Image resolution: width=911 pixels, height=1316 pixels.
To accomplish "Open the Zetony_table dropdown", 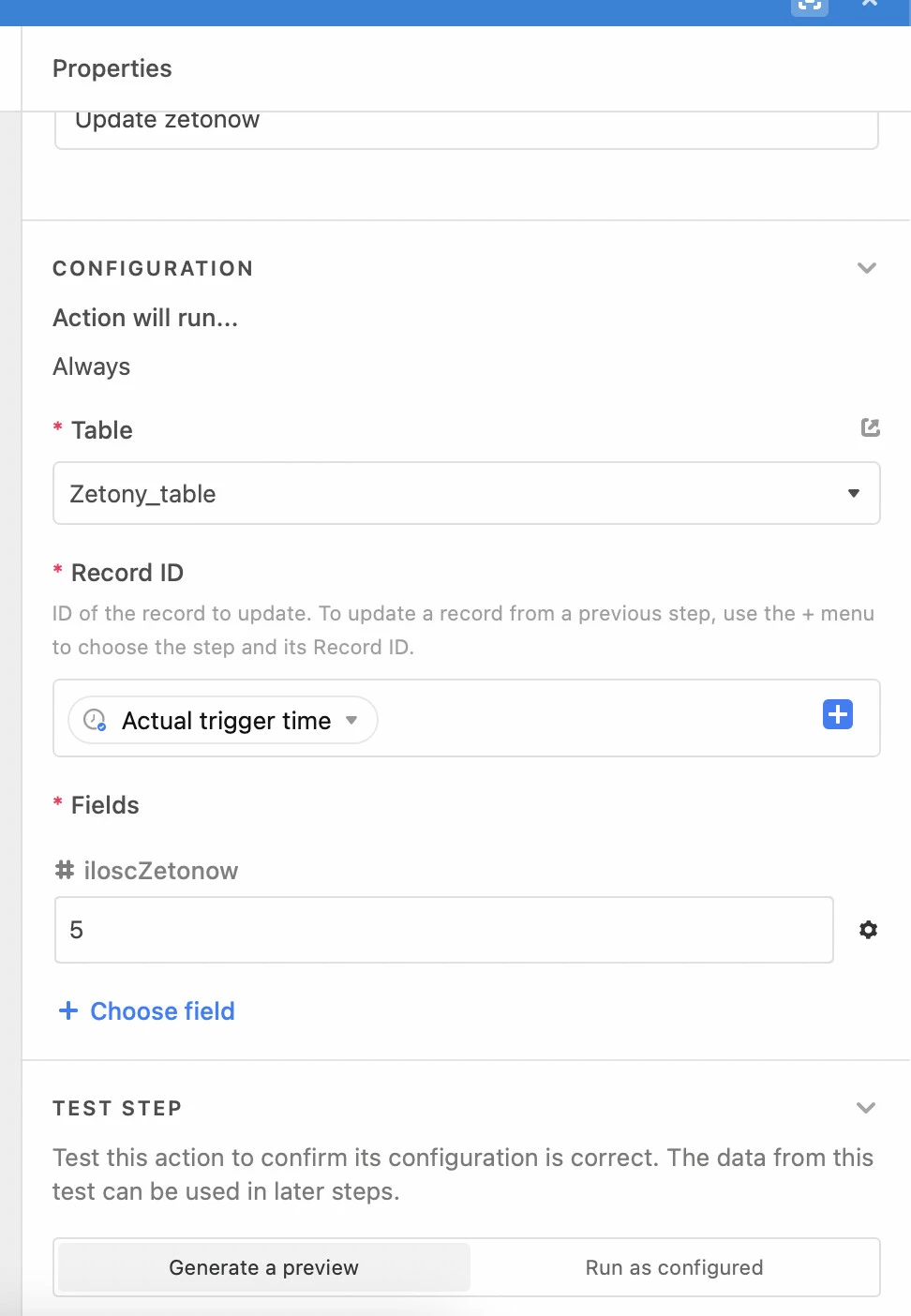I will click(x=467, y=493).
